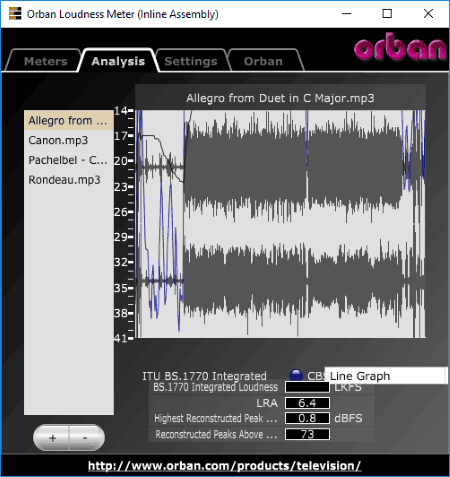450x477 pixels.
Task: Maximize the Orban Loudness Meter window
Action: click(387, 14)
